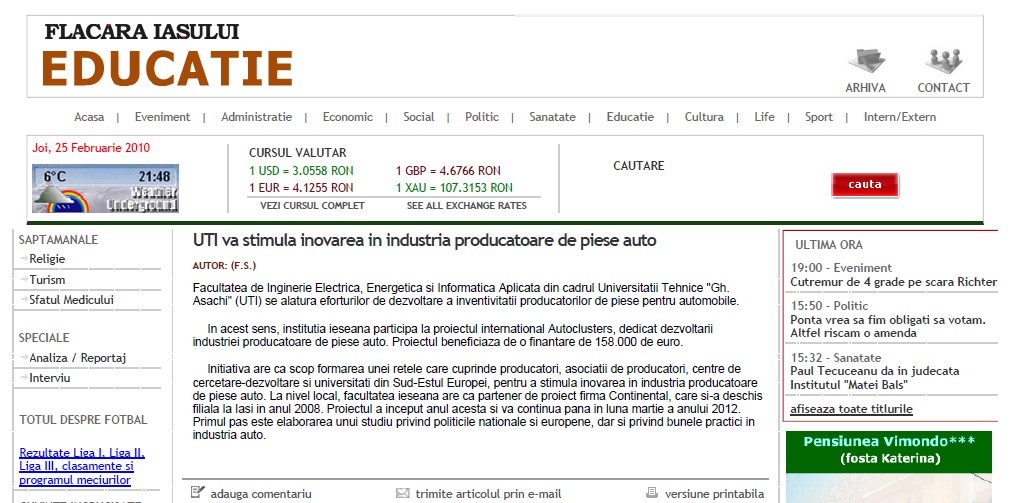Open SEE ALL EXCHANGE RATES link

pyautogui.click(x=467, y=205)
